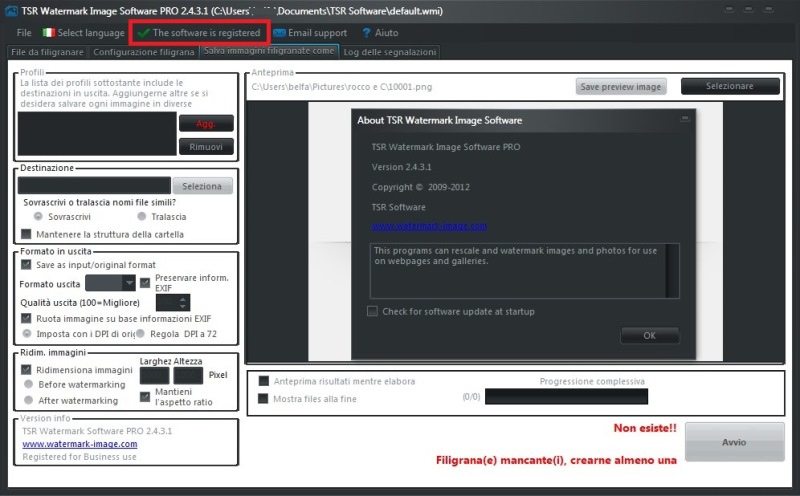Toggle Preservare inform. EXIF checkbox
This screenshot has height=496, width=800.
pos(145,283)
